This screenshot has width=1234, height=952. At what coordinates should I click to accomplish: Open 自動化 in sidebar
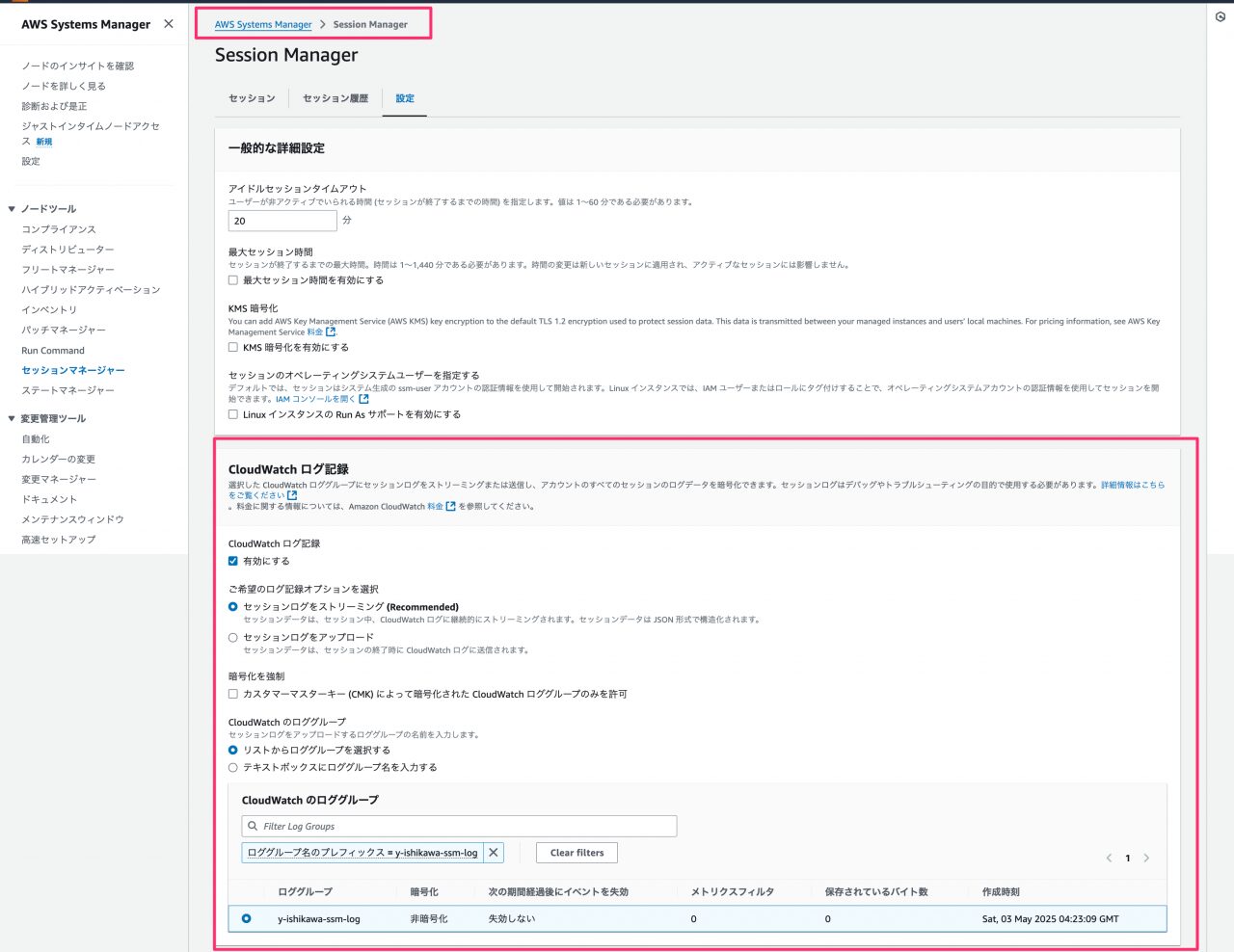(36, 440)
